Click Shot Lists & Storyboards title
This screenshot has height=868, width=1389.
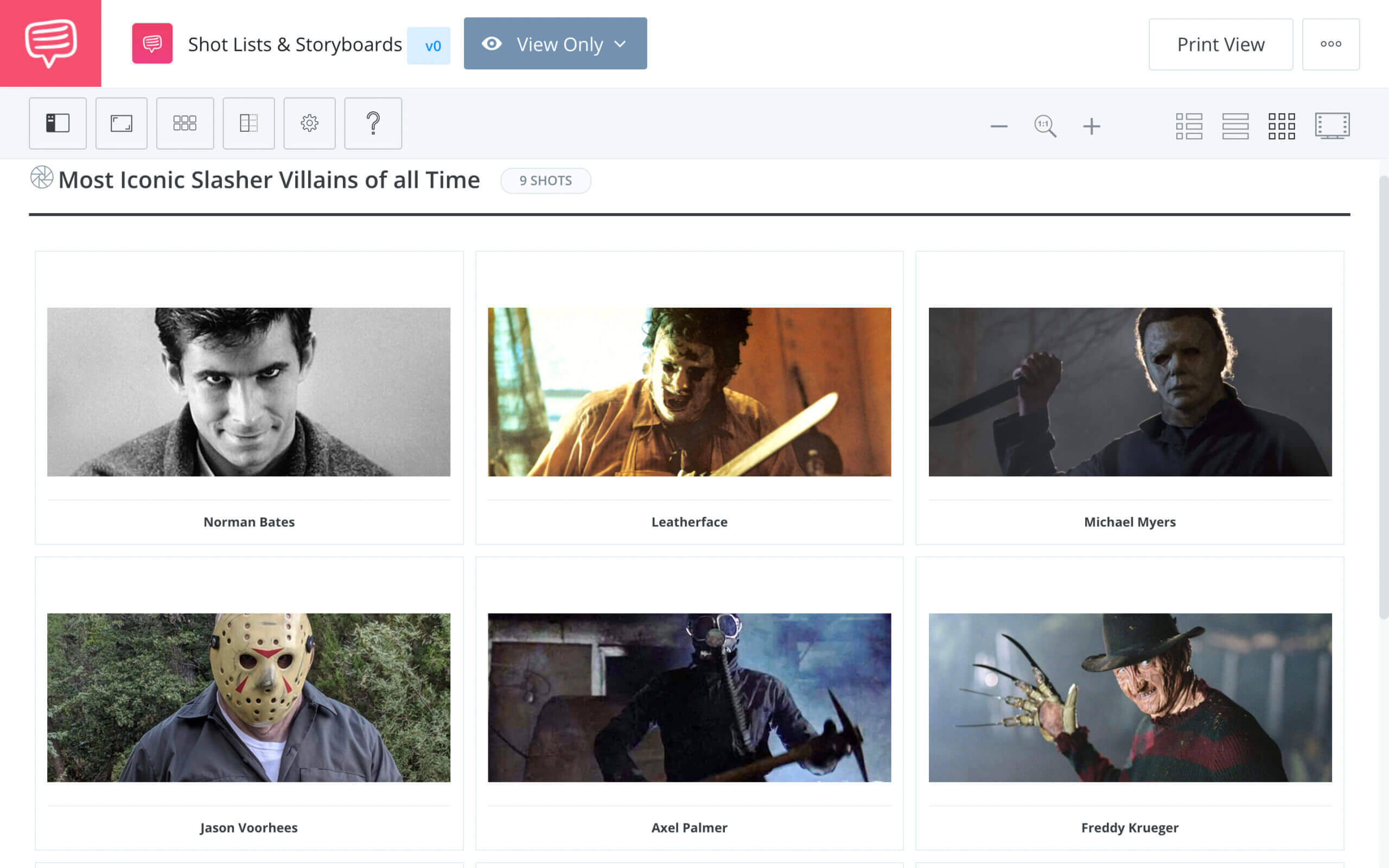[x=295, y=44]
